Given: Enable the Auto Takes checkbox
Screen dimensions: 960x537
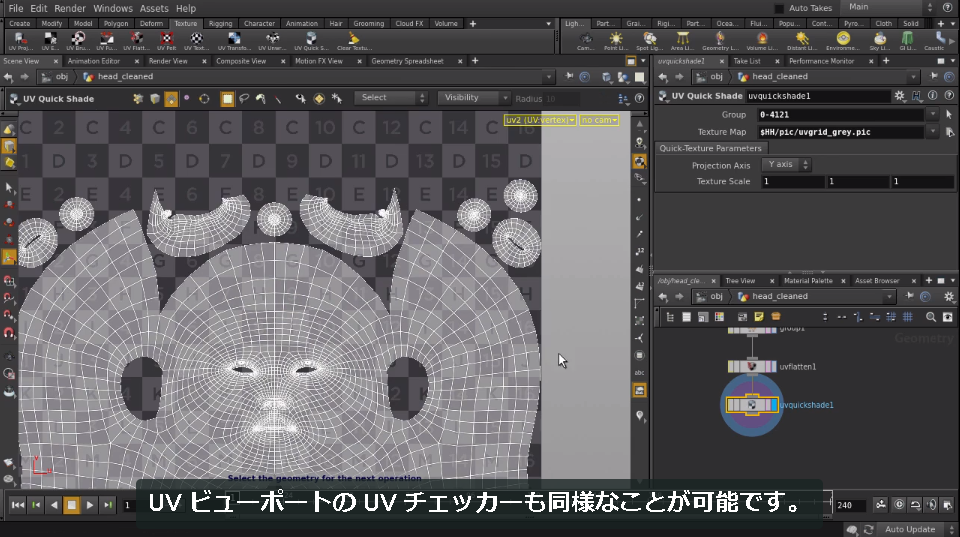Looking at the screenshot, I should tap(779, 9).
